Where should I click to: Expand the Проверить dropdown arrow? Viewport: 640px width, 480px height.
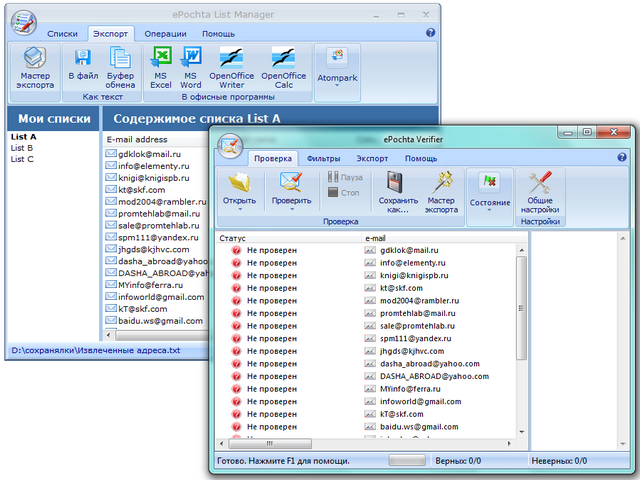point(292,209)
